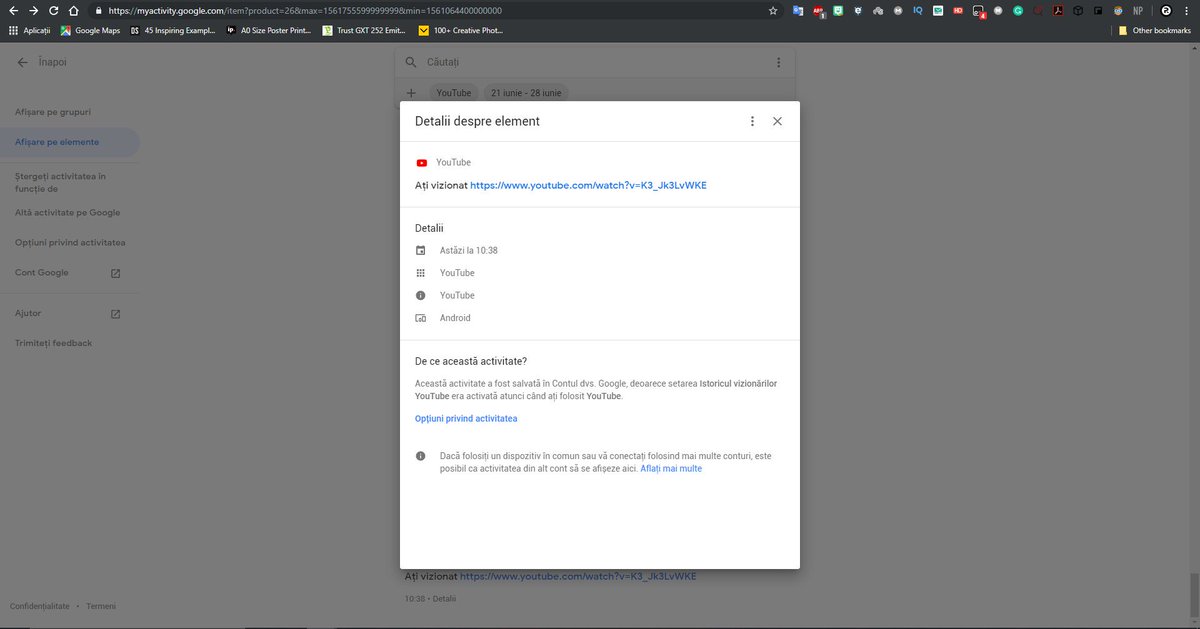This screenshot has height=629, width=1200.
Task: Open the background activity YouTube link
Action: pyautogui.click(x=578, y=577)
